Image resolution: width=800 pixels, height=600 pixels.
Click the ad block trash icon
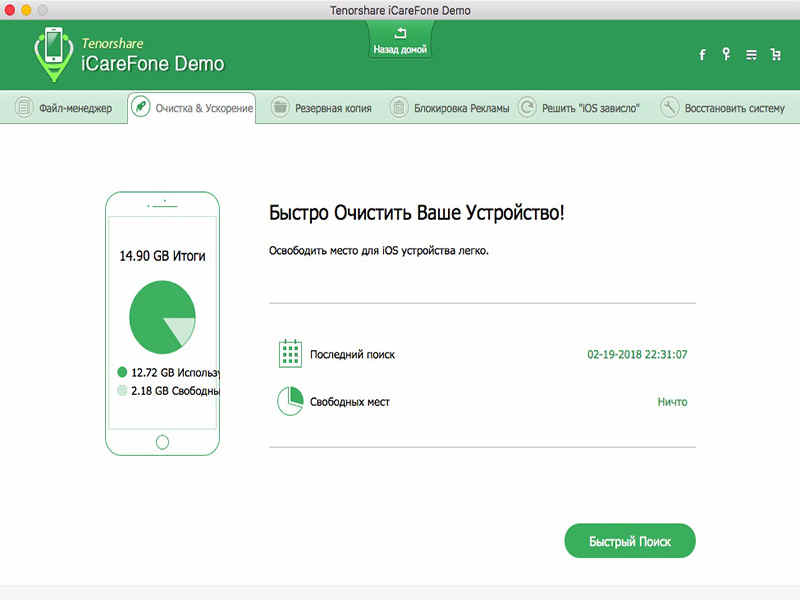coord(399,108)
